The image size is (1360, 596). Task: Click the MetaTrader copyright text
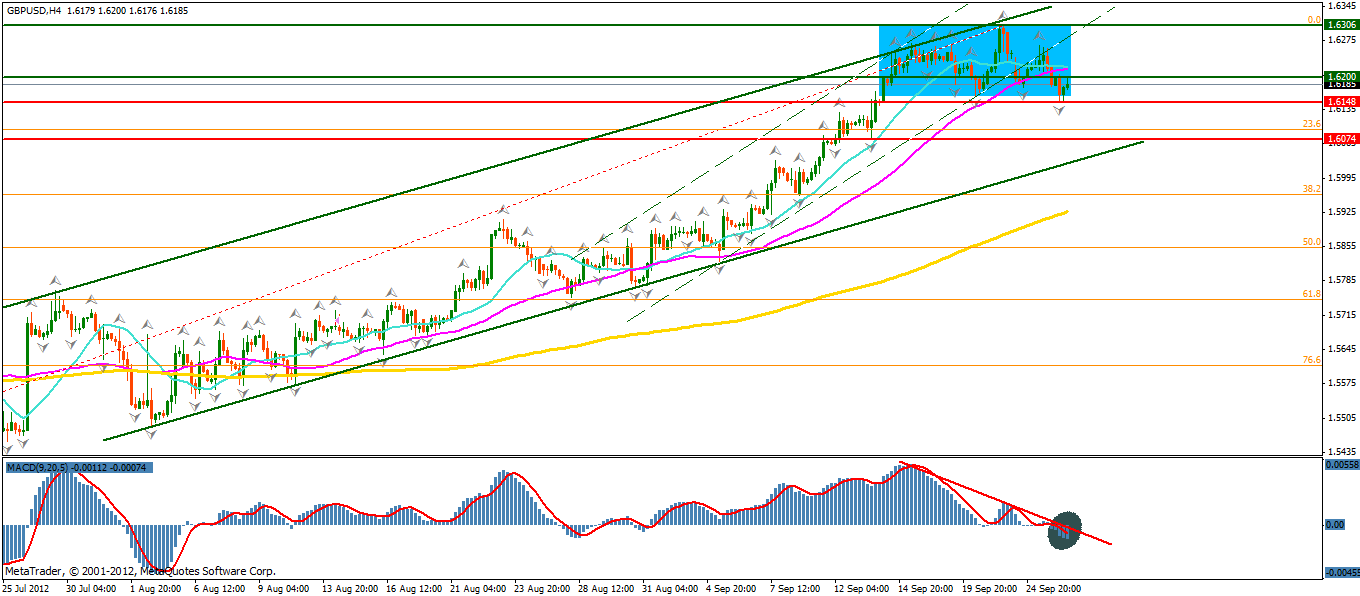click(x=140, y=571)
